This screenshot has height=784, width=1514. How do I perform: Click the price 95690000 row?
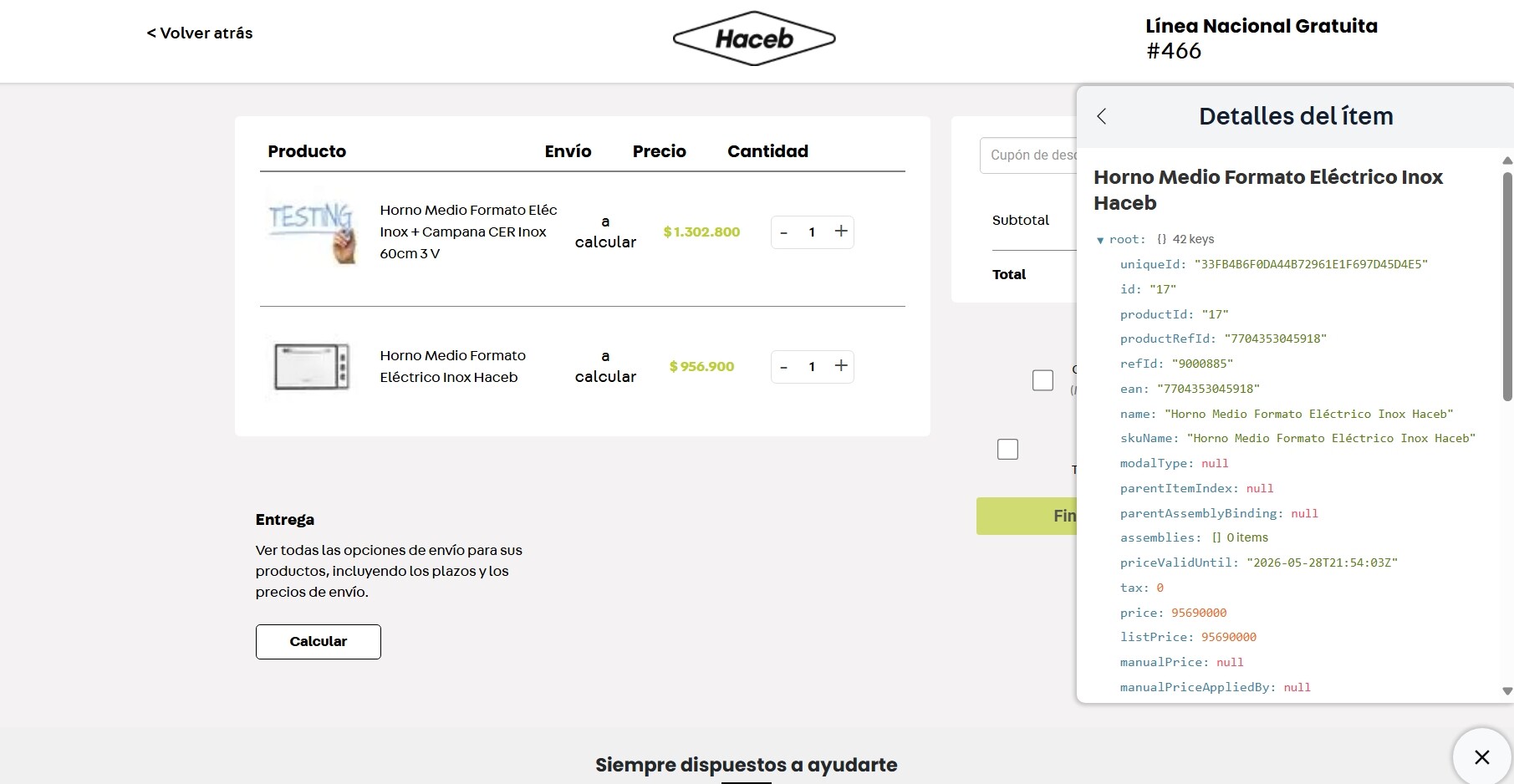1173,613
